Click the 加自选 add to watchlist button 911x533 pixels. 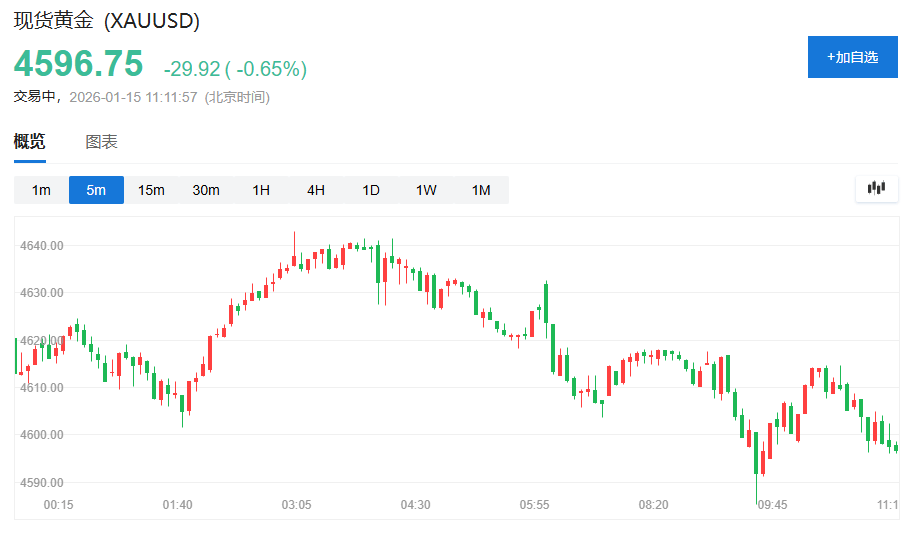(852, 57)
